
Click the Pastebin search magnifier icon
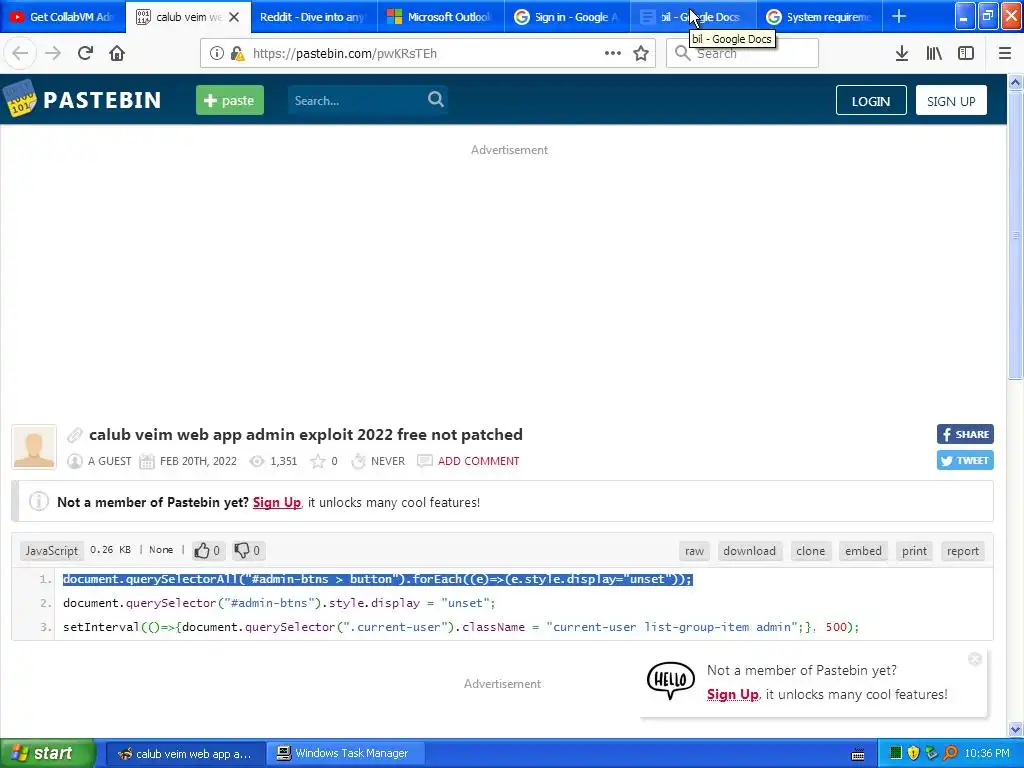pyautogui.click(x=436, y=99)
